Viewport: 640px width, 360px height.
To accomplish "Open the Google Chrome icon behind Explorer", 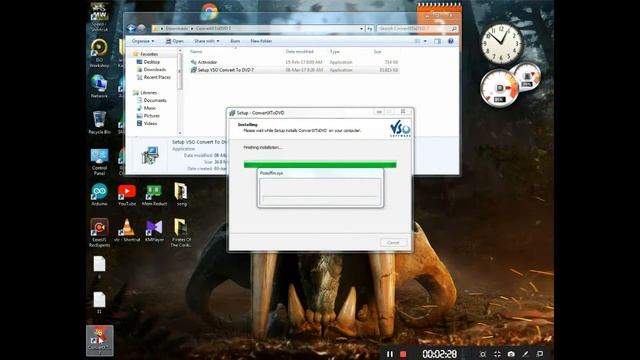I will 209,11.
